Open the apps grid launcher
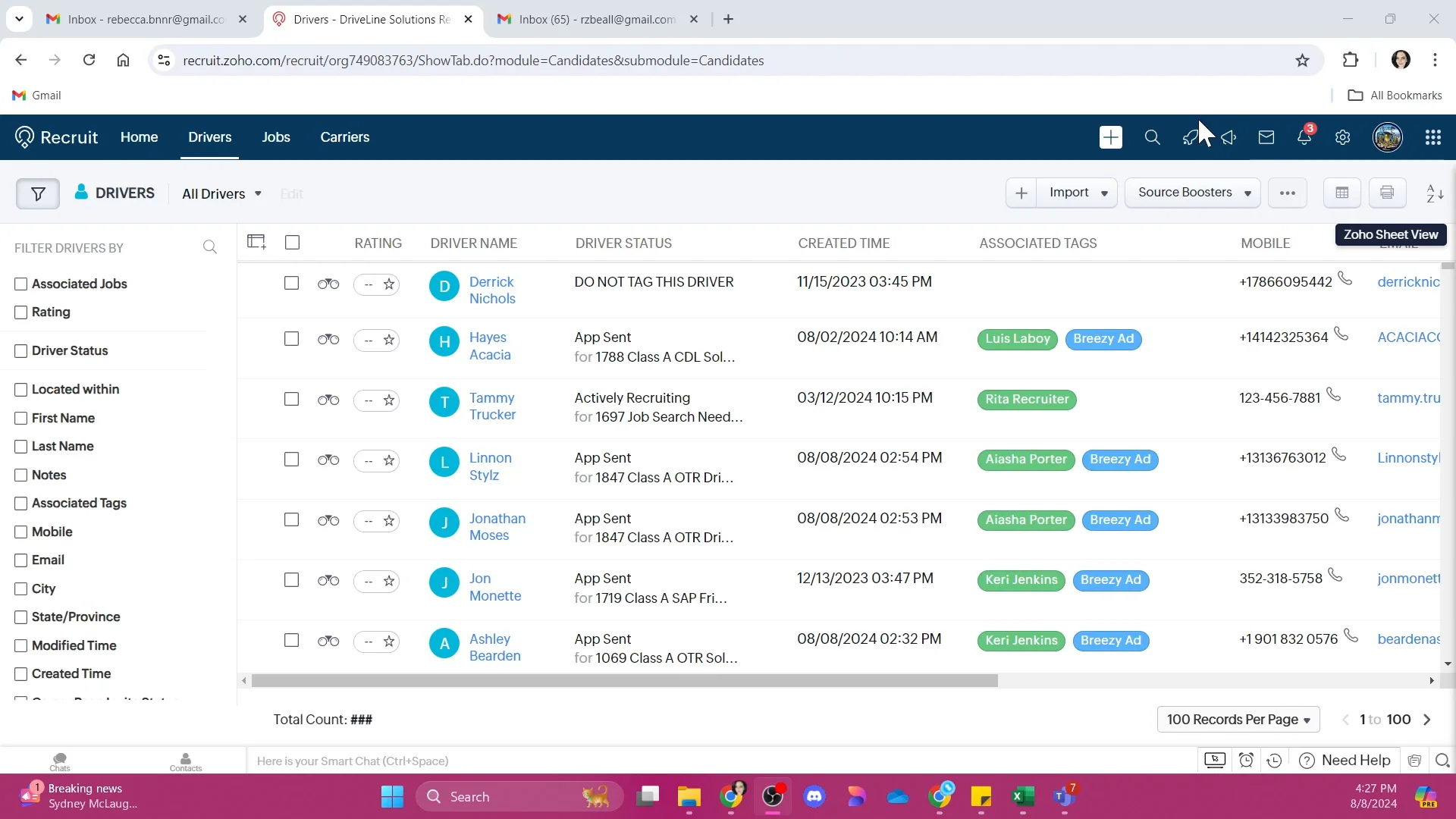 1432,137
